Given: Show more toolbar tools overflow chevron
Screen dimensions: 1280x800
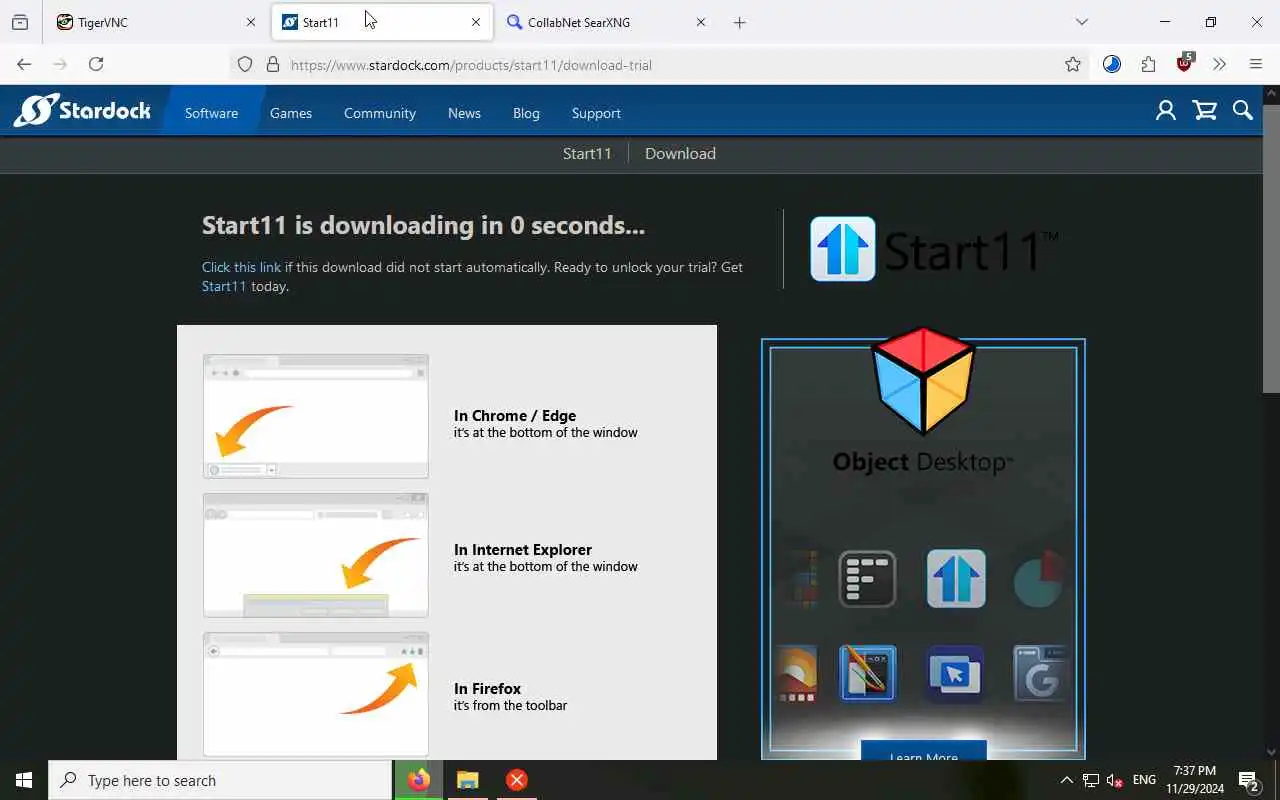Looking at the screenshot, I should coord(1219,64).
